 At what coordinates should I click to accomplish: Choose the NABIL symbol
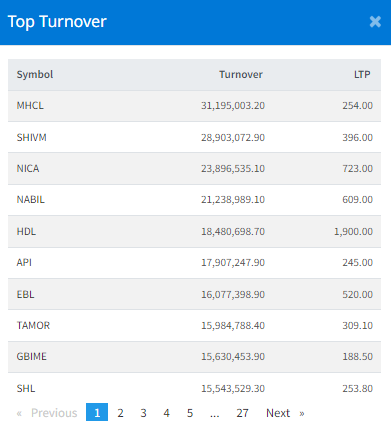pyautogui.click(x=30, y=199)
